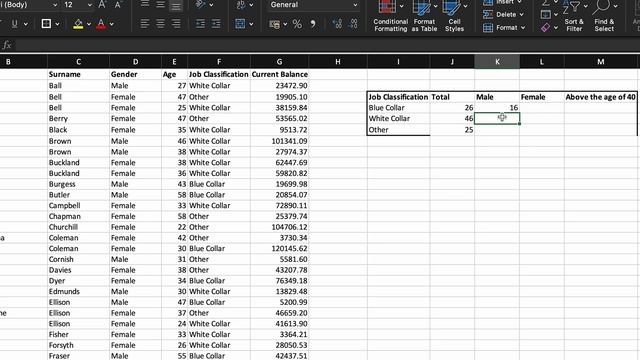Click the Increase Indent icon
This screenshot has width=640, height=360.
click(216, 24)
